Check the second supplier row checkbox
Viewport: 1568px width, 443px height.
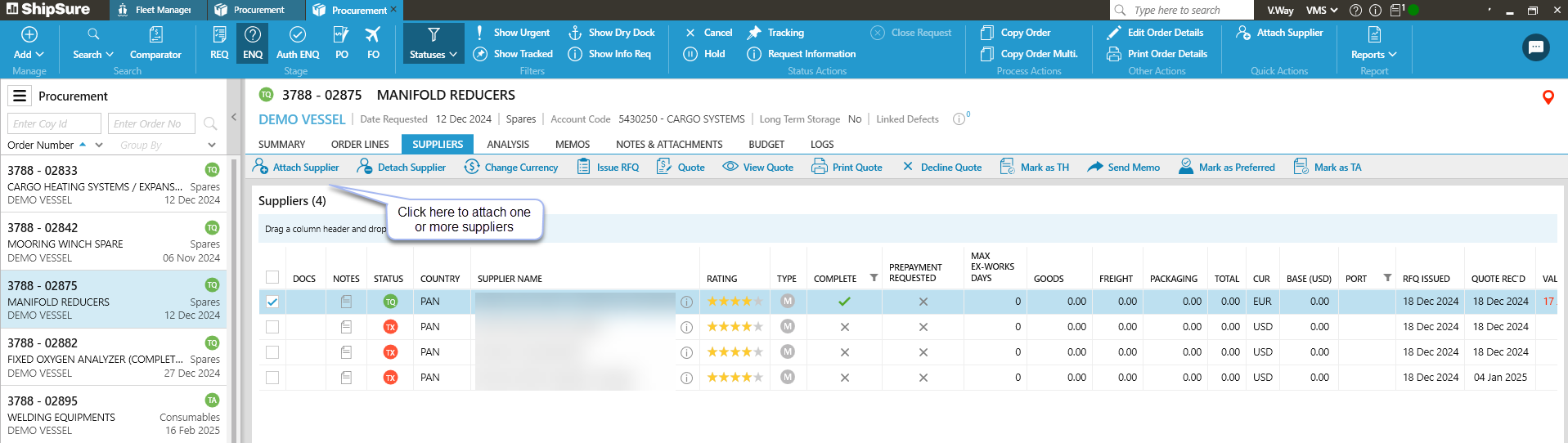pos(272,327)
